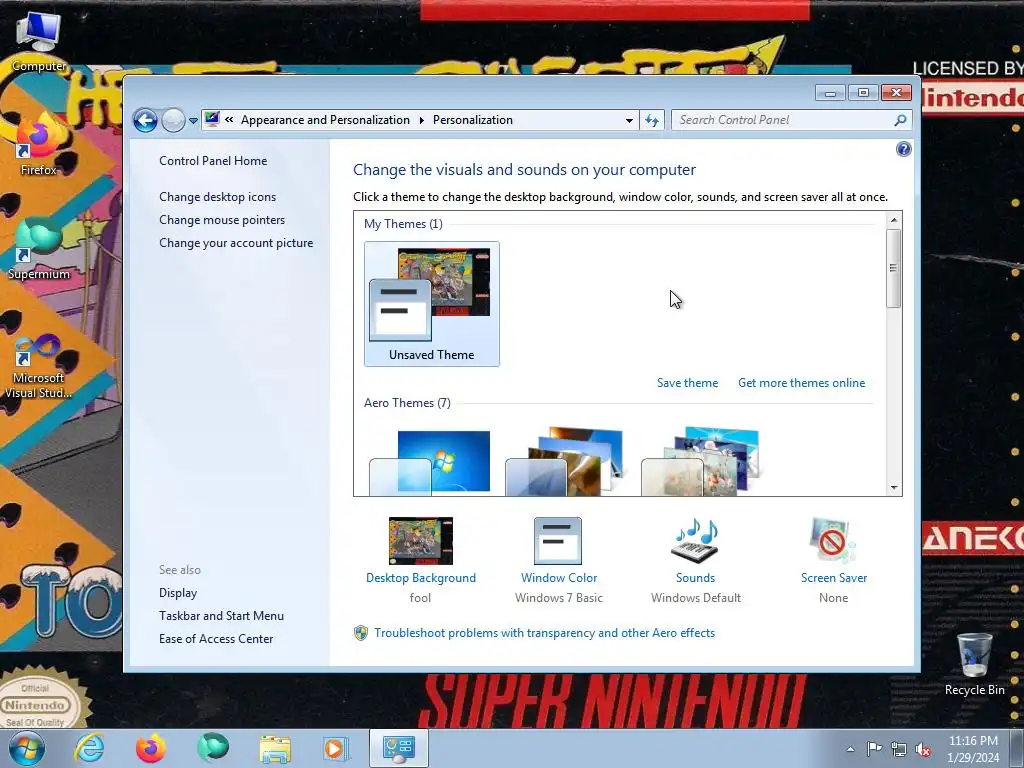Click the greyed-out Forward navigation button

point(173,120)
